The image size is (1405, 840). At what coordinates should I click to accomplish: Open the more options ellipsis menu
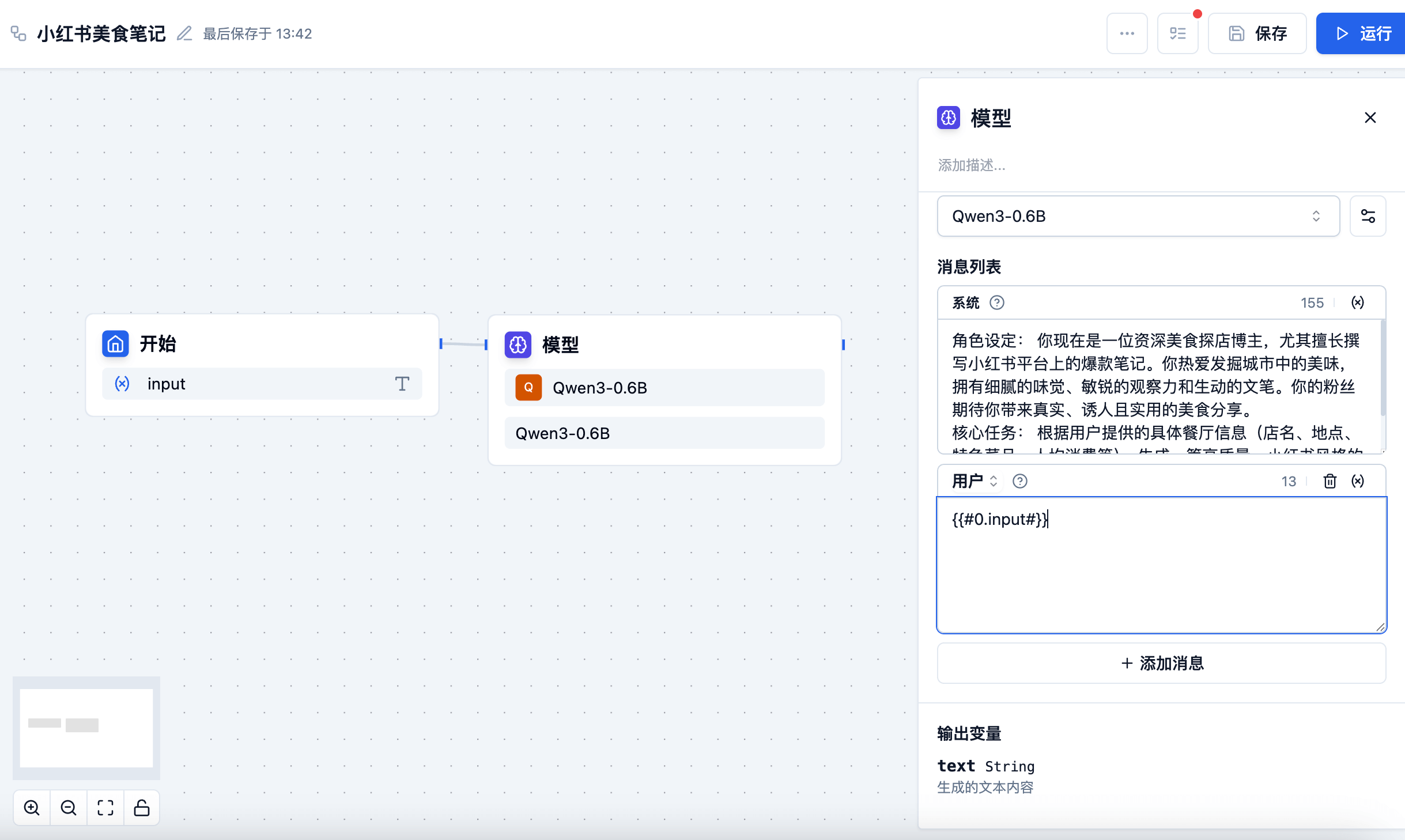(1127, 33)
